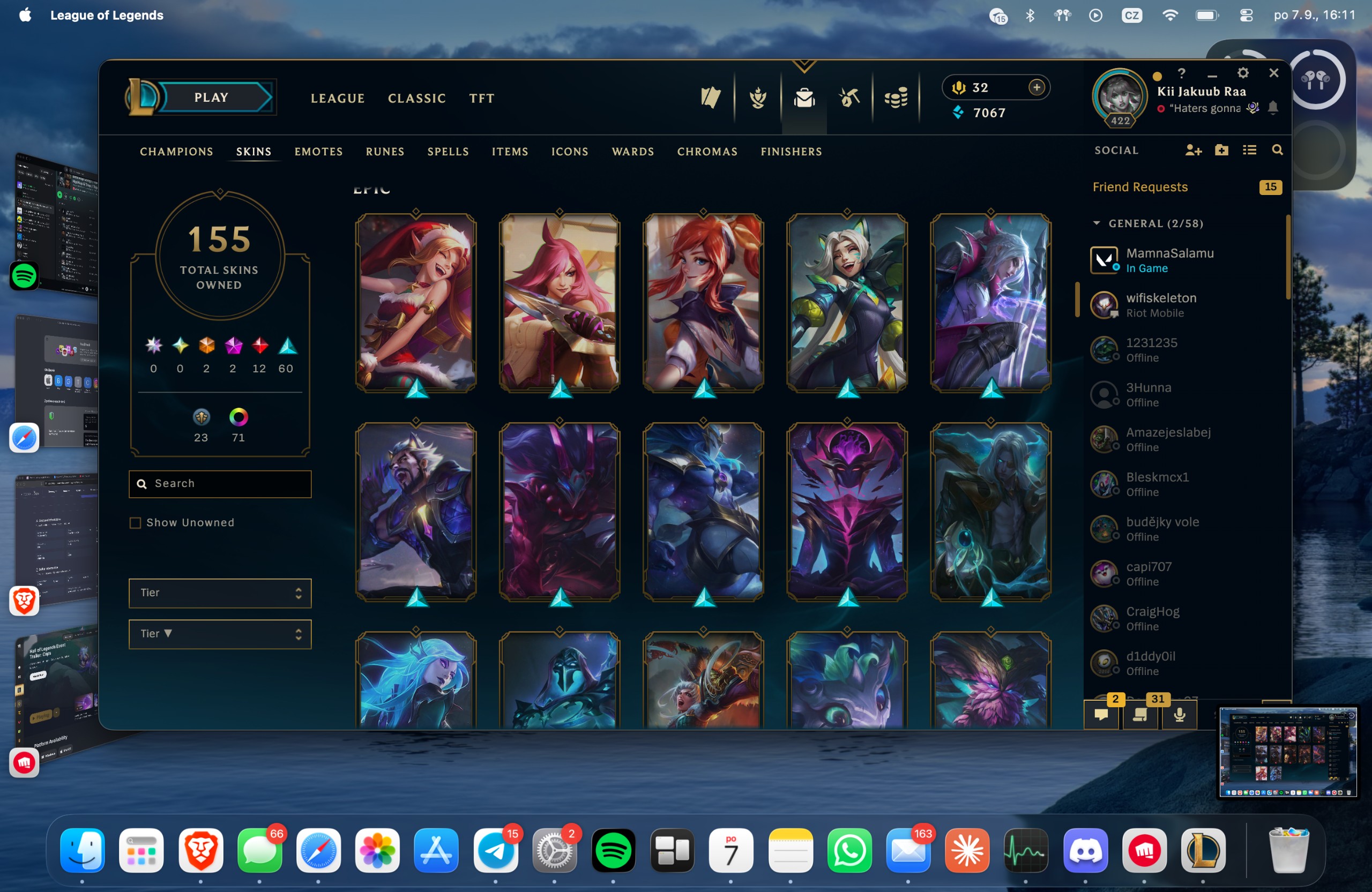Screen dimensions: 1372x892
Task: Open the Loot crafting icon
Action: click(x=849, y=98)
